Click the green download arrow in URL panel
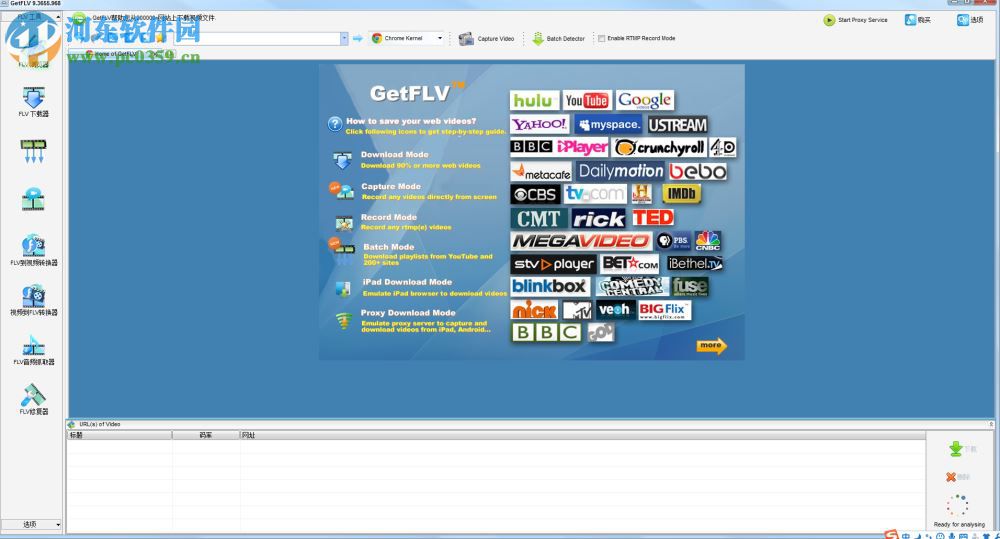This screenshot has height=539, width=1000. coord(956,448)
